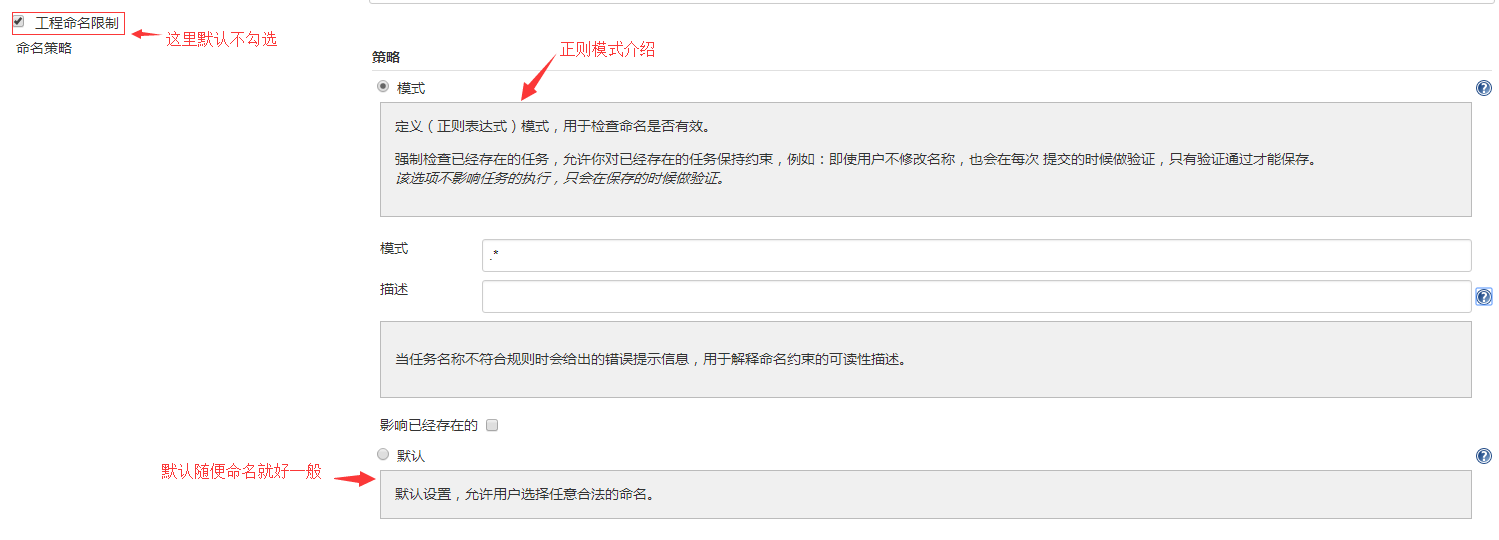This screenshot has height=540, width=1499.
Task: Click help icon beside the 描述 input field
Action: click(x=1484, y=297)
